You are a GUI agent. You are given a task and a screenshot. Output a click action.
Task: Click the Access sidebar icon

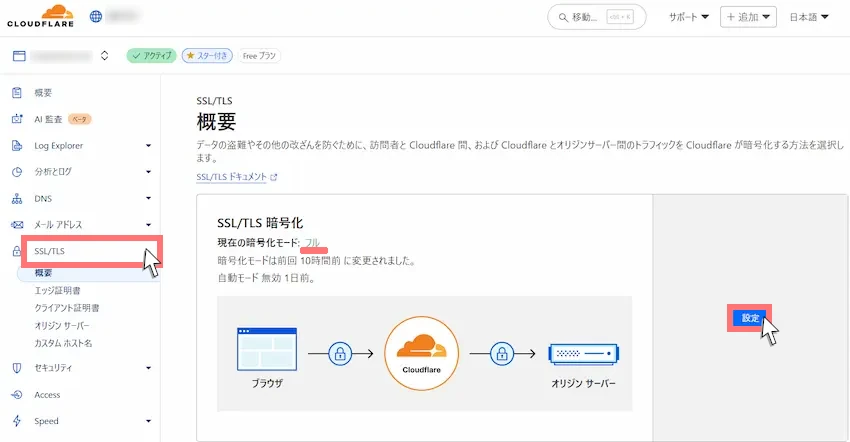tap(17, 395)
